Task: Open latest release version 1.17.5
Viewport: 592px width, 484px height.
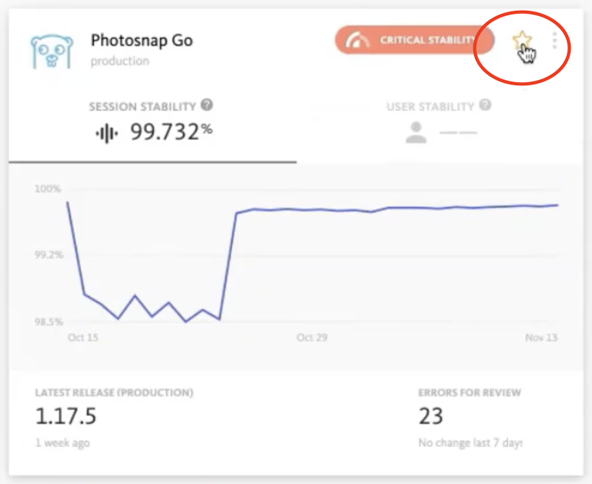Action: (66, 416)
